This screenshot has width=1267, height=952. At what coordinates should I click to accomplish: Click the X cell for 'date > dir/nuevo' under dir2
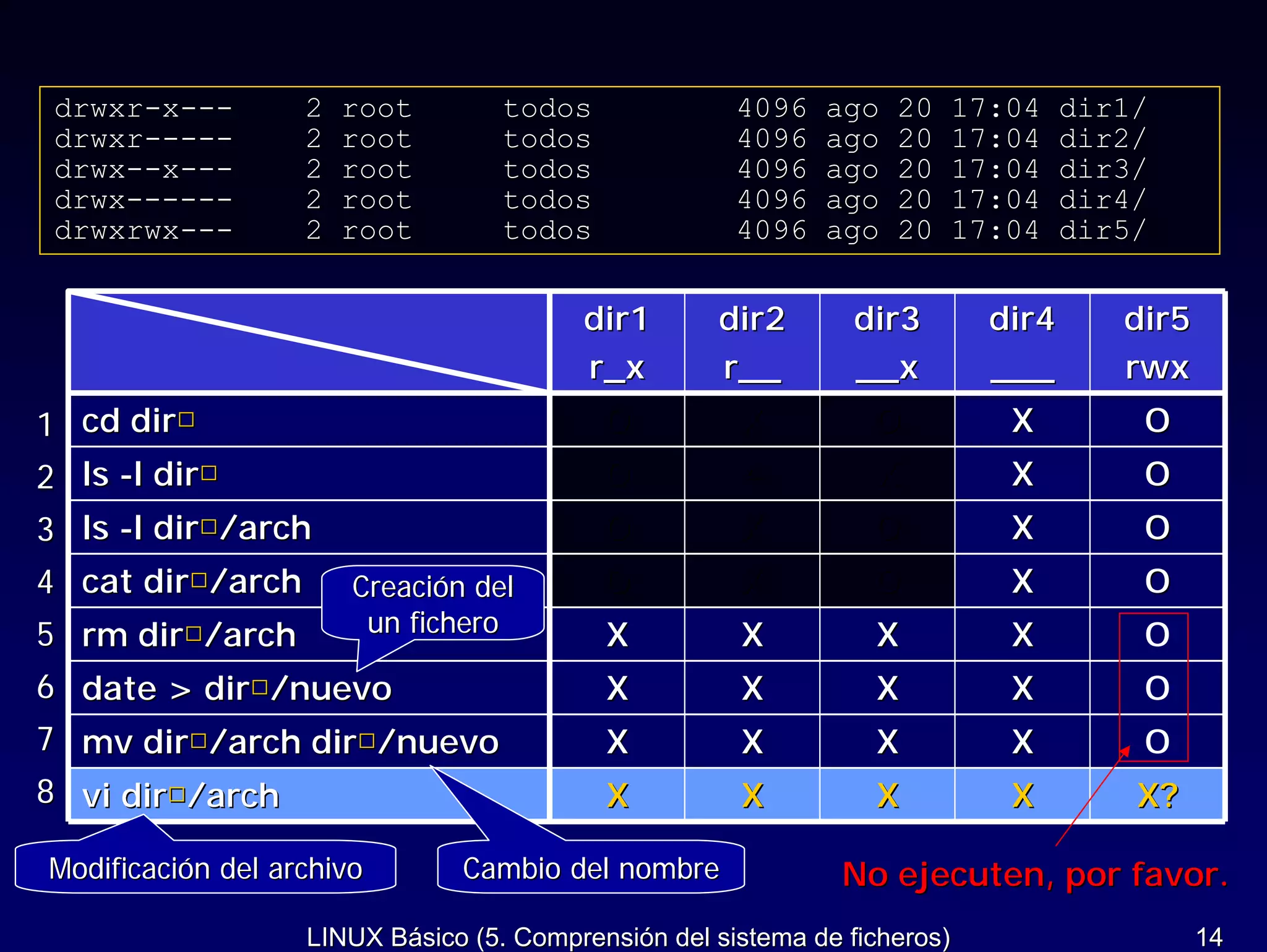click(752, 688)
